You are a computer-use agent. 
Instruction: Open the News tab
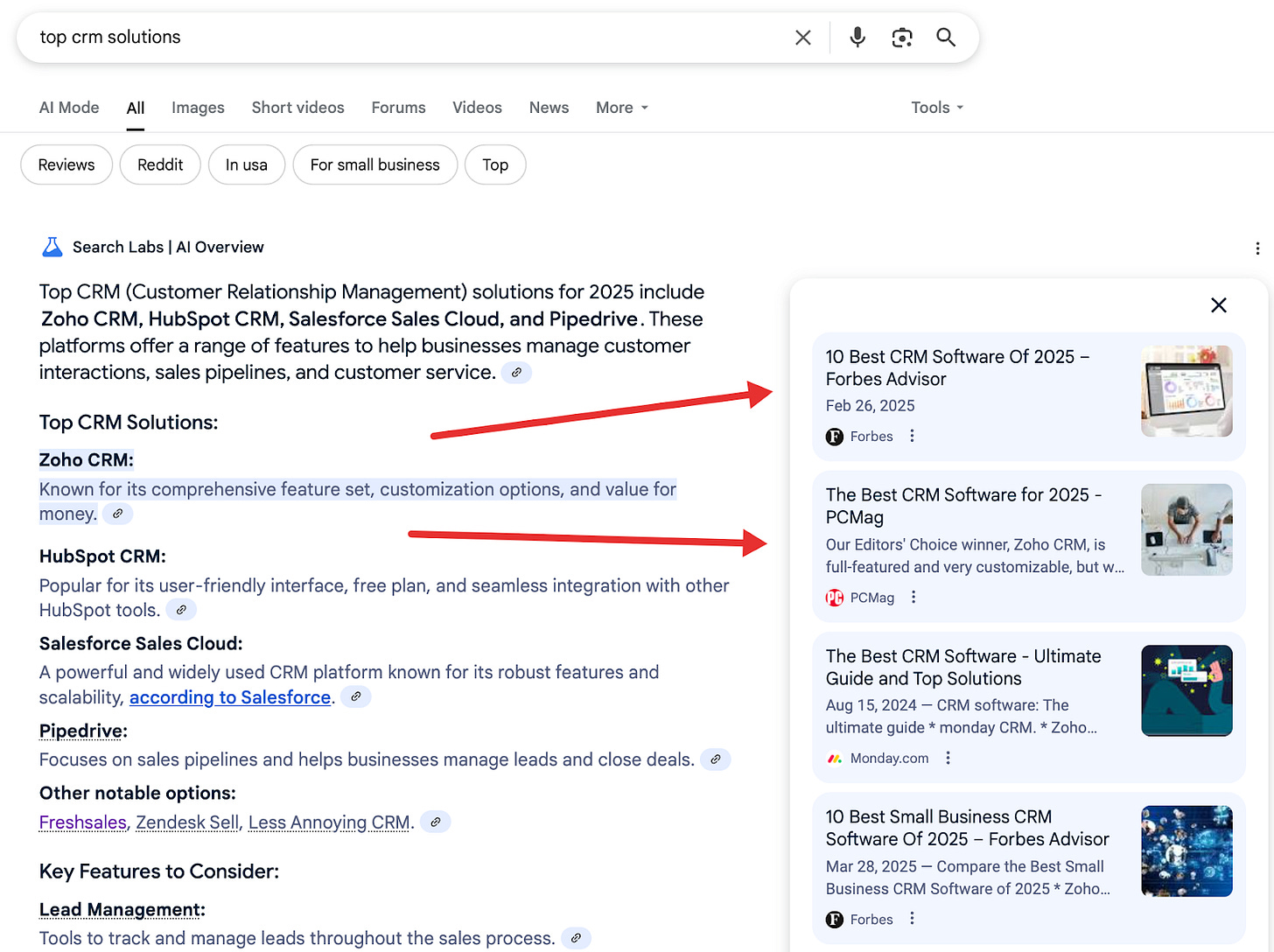coord(549,108)
